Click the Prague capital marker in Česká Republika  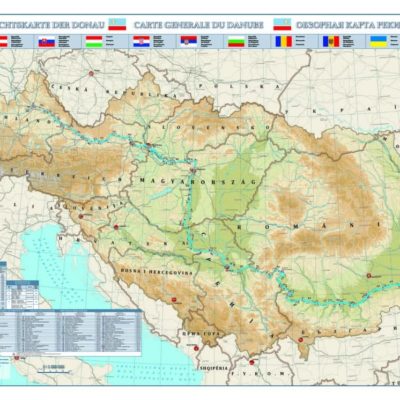pyautogui.click(x=91, y=73)
